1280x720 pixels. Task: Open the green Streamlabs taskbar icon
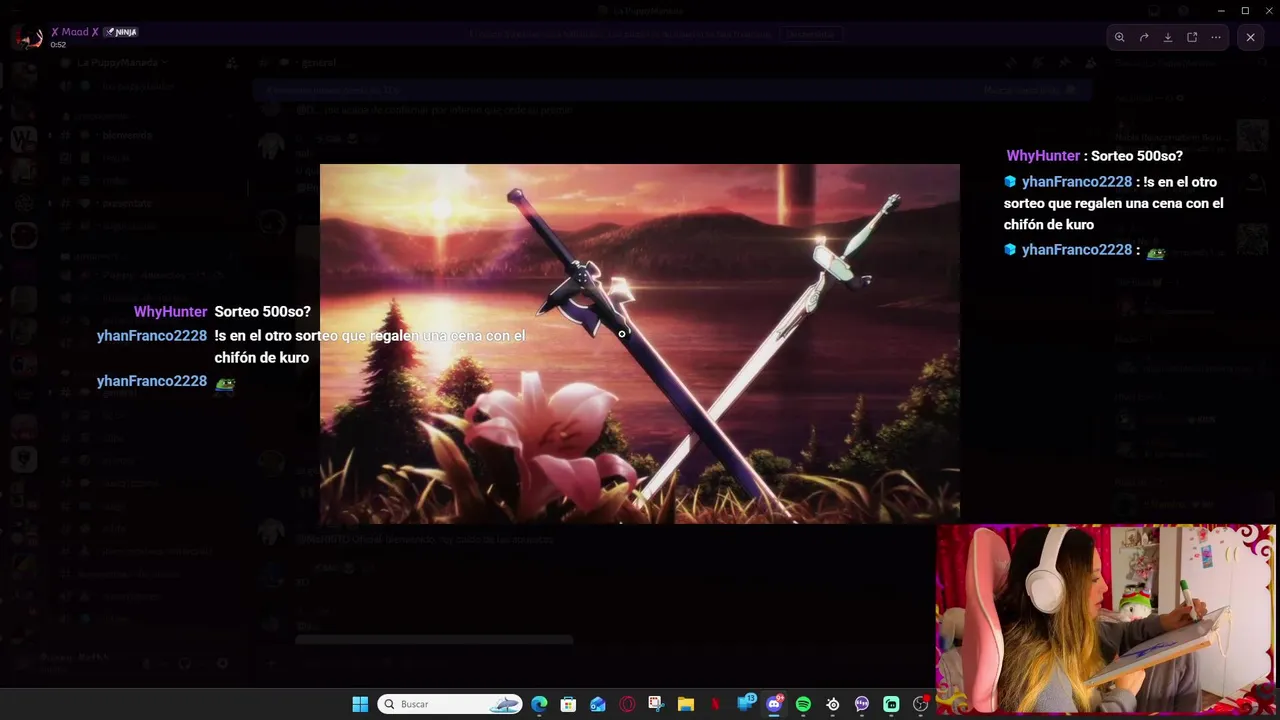coord(891,704)
